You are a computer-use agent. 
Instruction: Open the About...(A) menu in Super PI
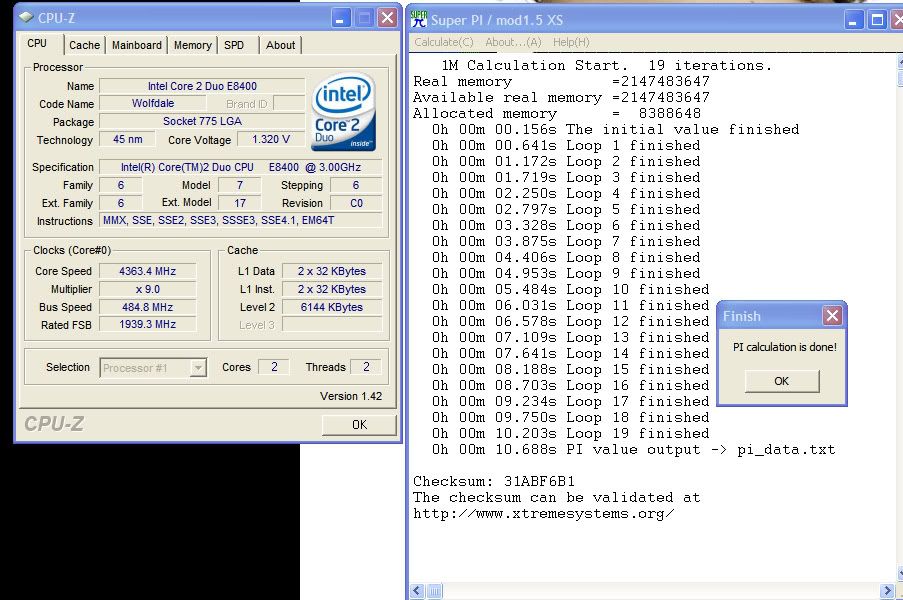513,42
